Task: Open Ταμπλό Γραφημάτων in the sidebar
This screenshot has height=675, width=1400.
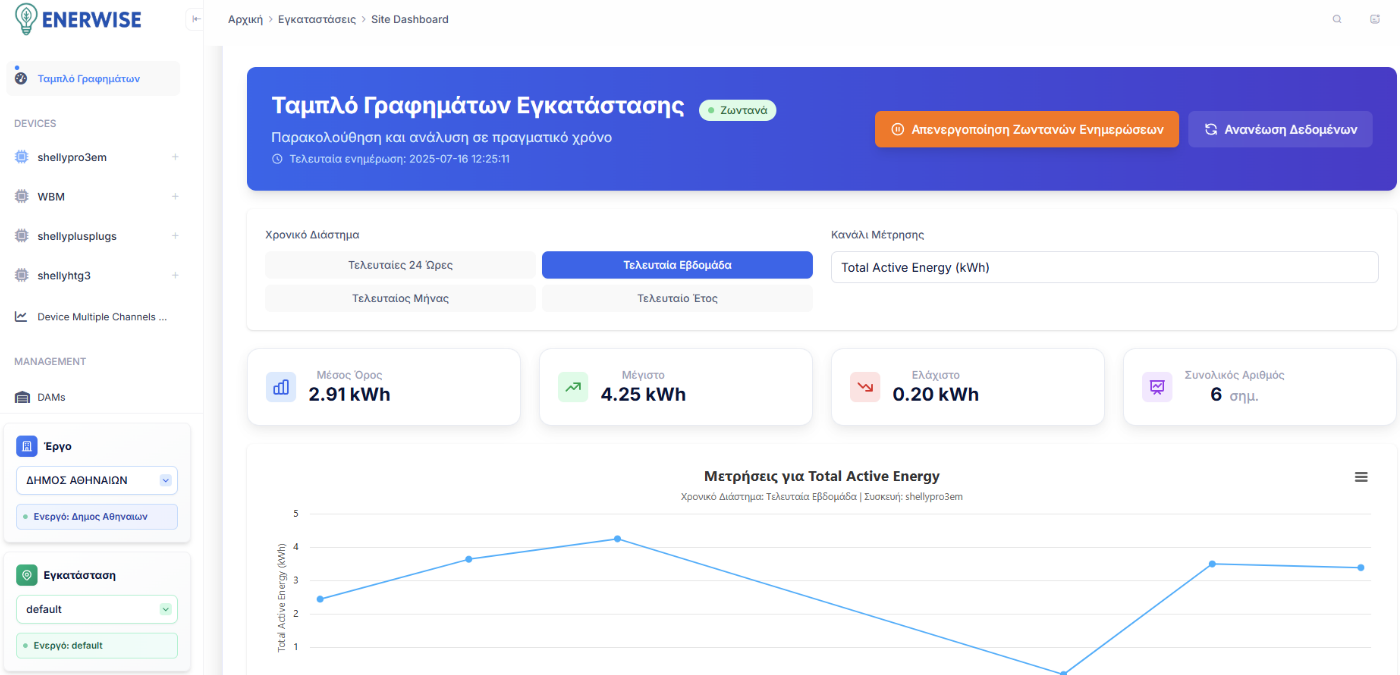Action: coord(88,78)
